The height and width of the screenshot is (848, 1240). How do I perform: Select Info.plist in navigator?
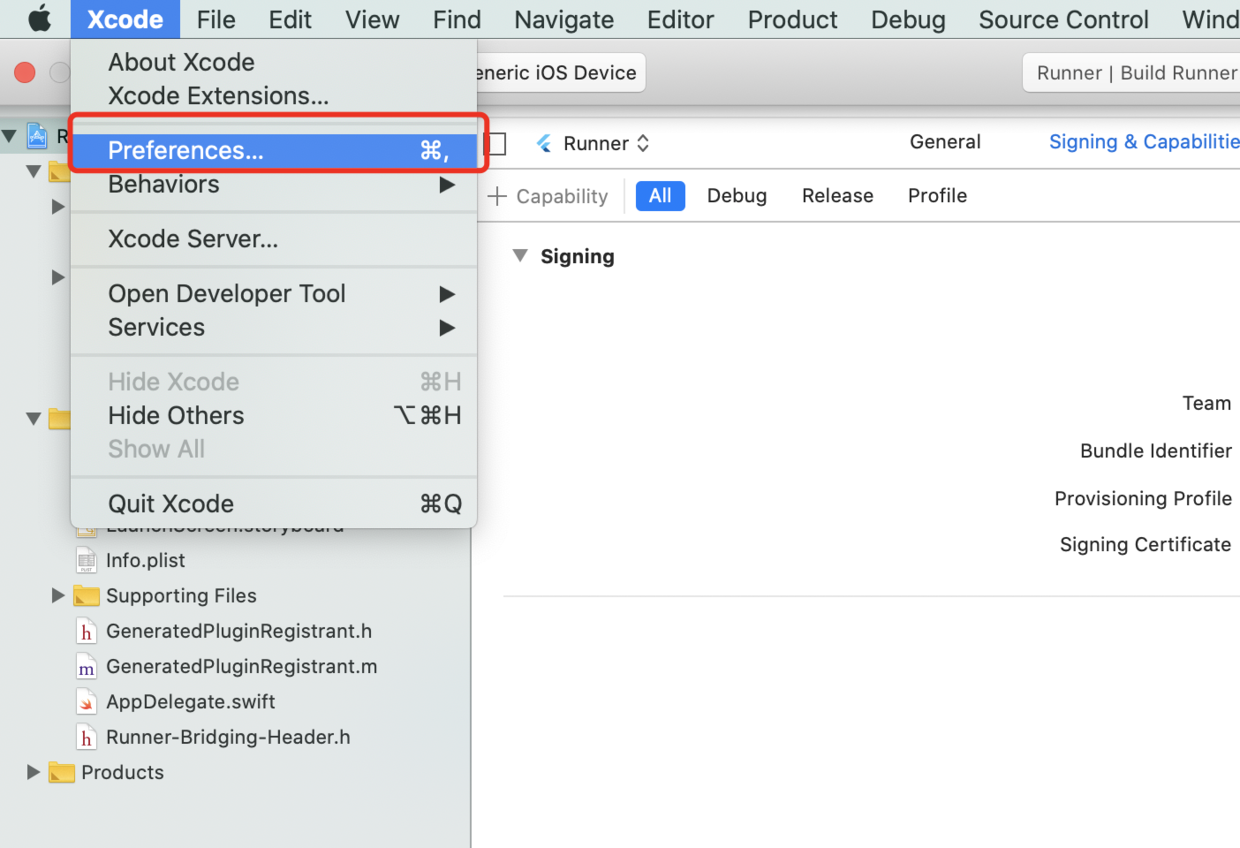point(145,560)
